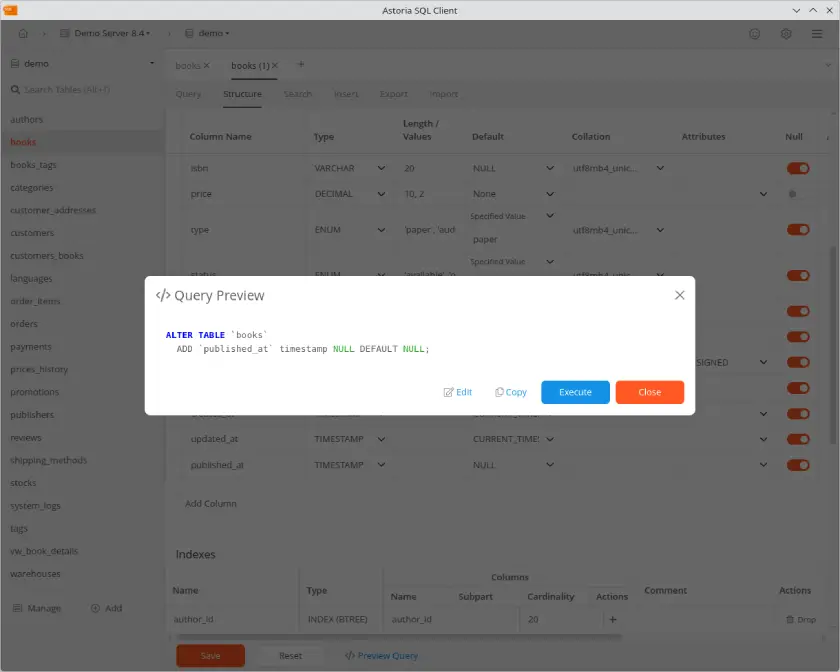Open the demo database dropdown in breadcrumb

pyautogui.click(x=207, y=33)
